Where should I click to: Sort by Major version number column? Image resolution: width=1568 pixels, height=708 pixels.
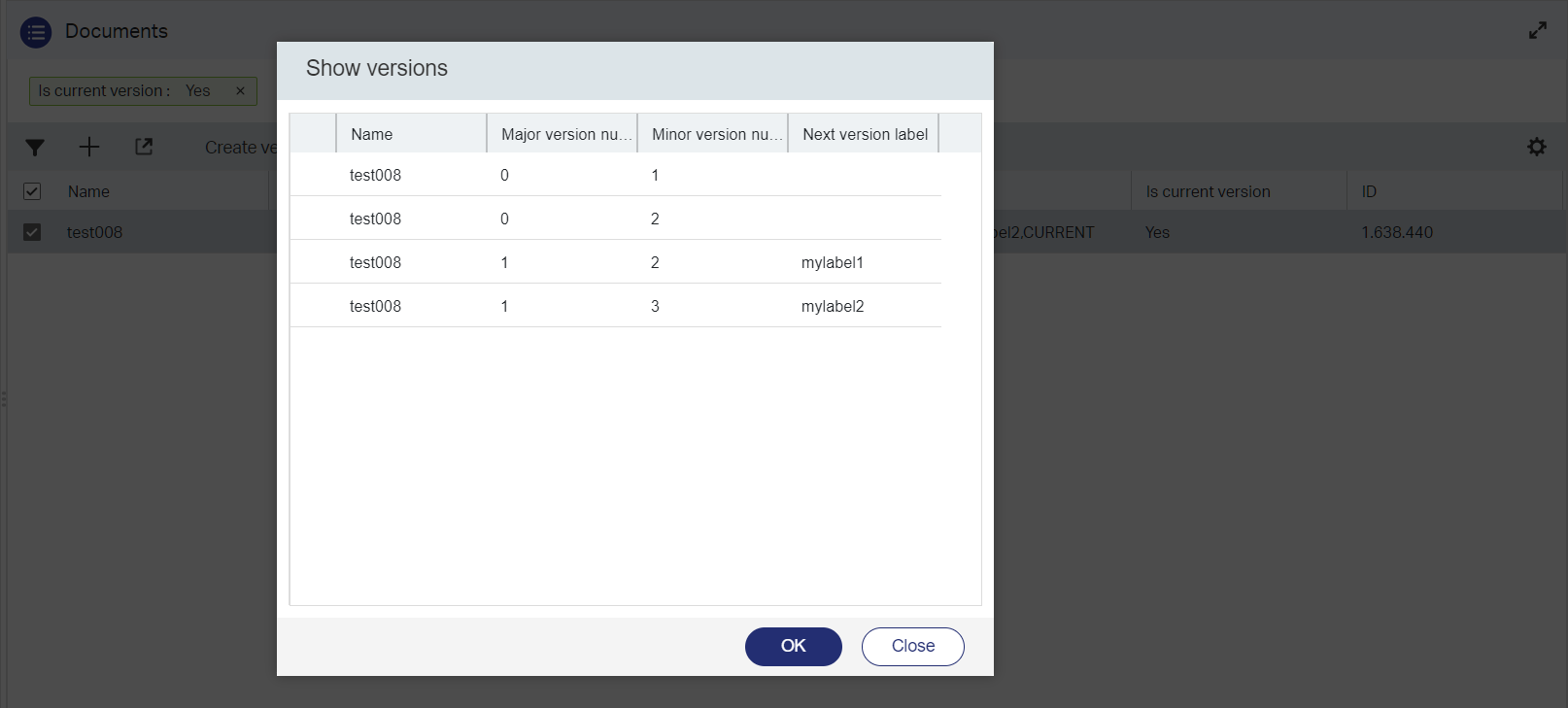561,134
